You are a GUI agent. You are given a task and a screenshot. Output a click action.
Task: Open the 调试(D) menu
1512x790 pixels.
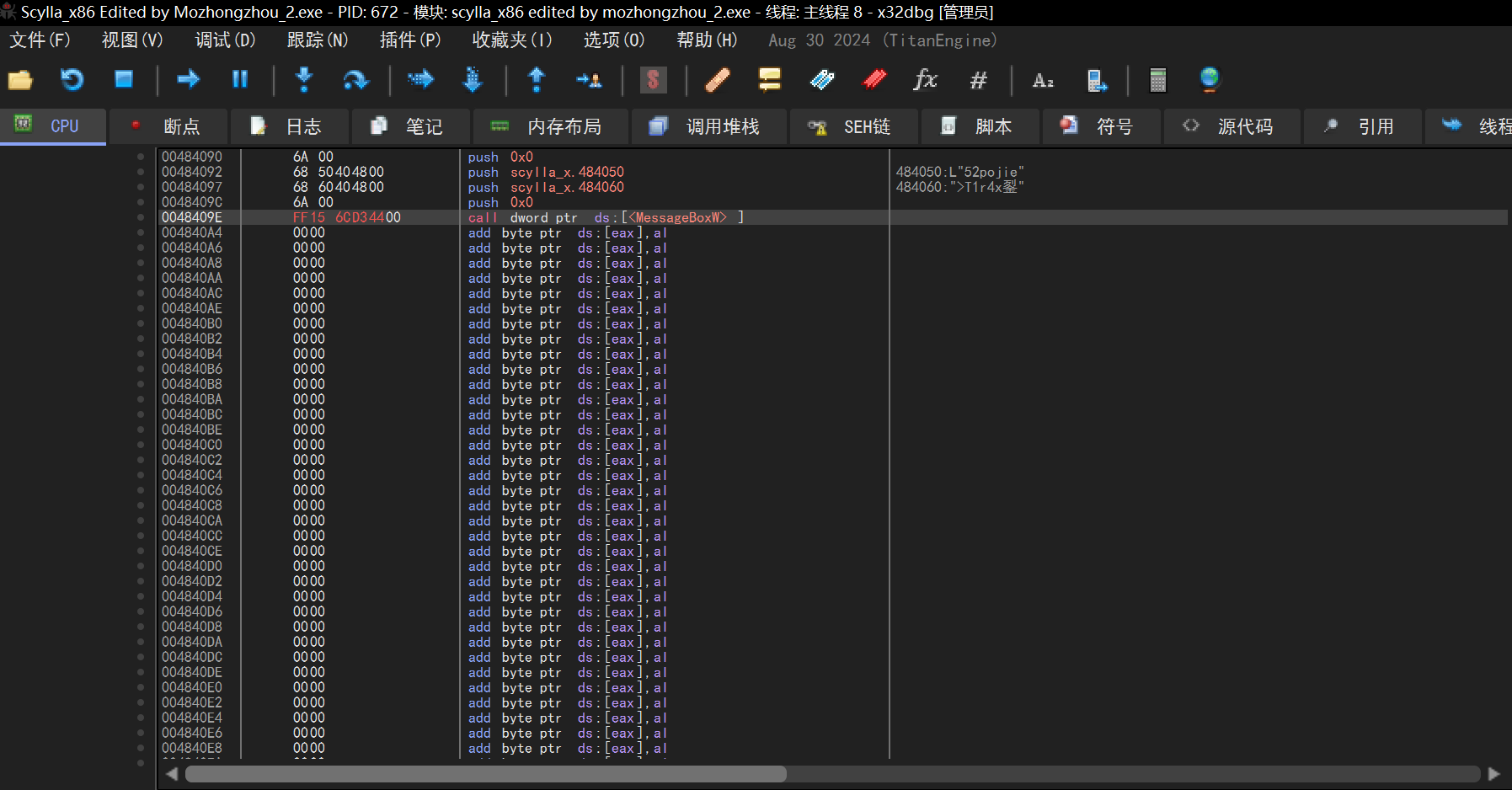pyautogui.click(x=225, y=40)
